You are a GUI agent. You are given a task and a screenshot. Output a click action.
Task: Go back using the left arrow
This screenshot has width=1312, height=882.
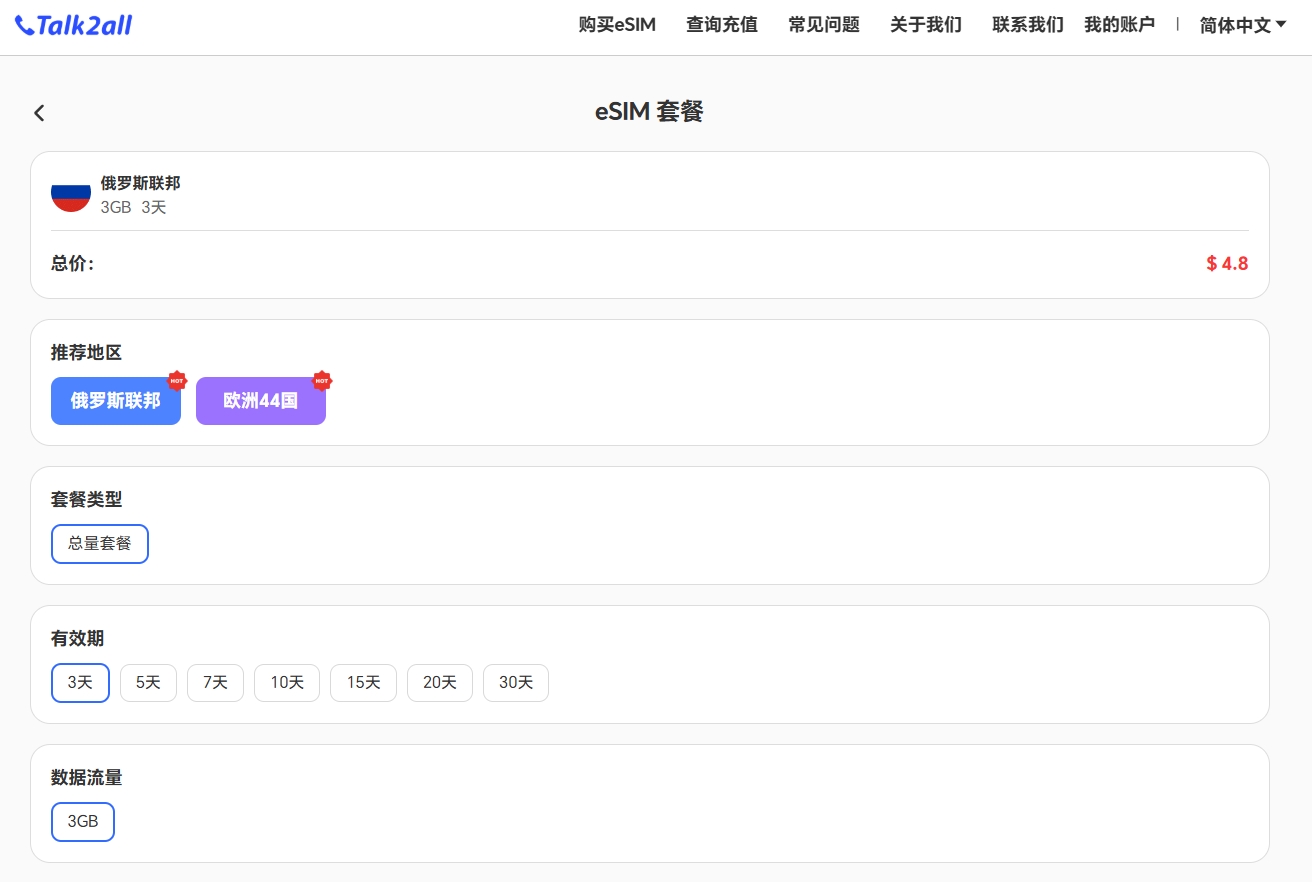point(39,113)
